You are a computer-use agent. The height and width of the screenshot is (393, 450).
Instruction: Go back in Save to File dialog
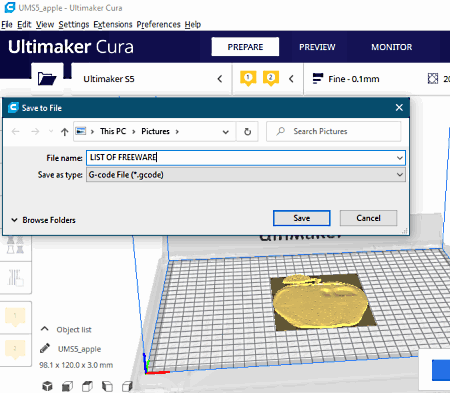pyautogui.click(x=15, y=132)
